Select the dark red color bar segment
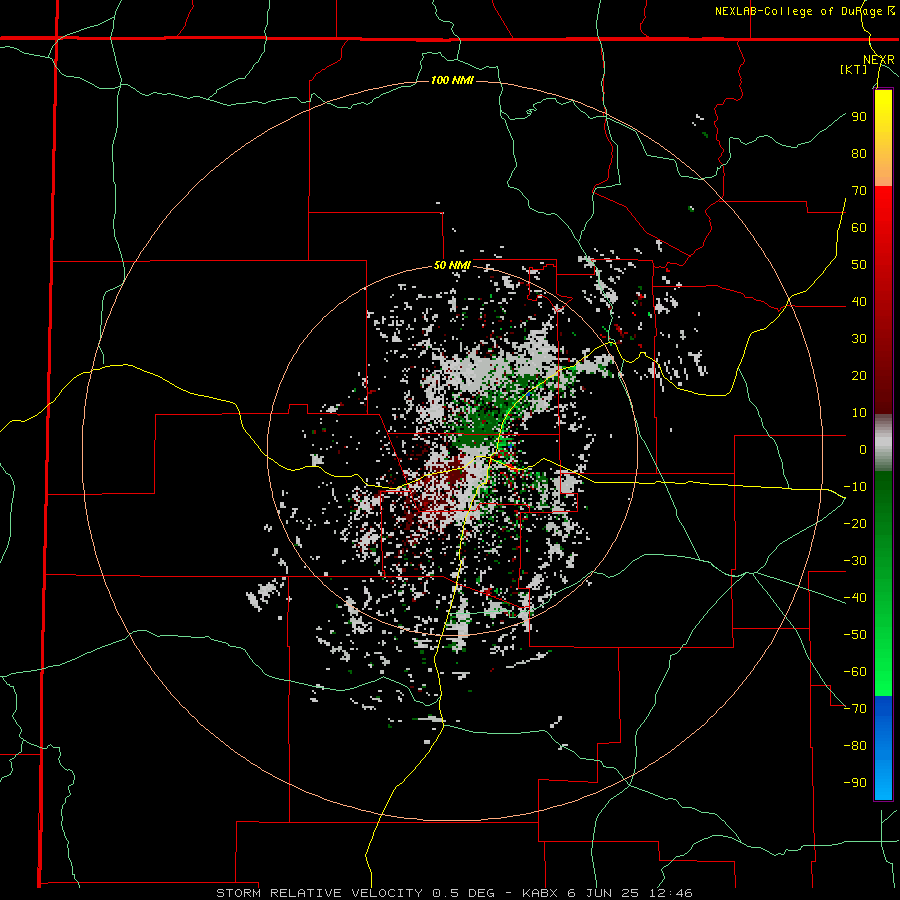900x900 pixels. pyautogui.click(x=883, y=356)
